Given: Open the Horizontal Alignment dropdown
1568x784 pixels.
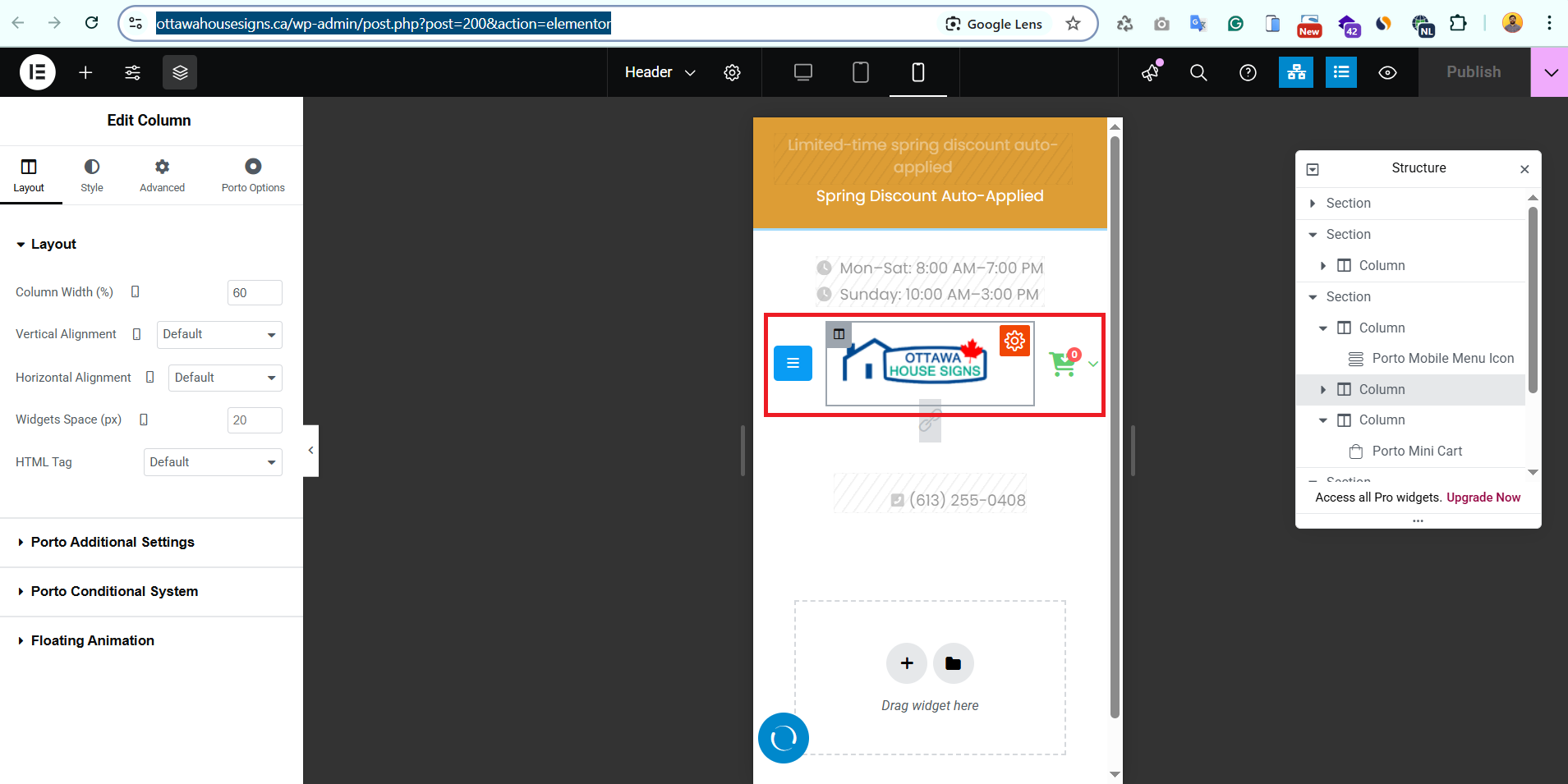Looking at the screenshot, I should click(x=225, y=378).
